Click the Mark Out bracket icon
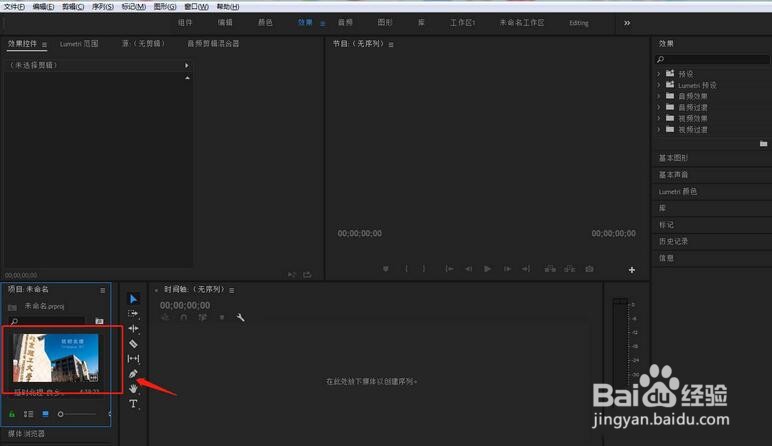 click(x=423, y=269)
